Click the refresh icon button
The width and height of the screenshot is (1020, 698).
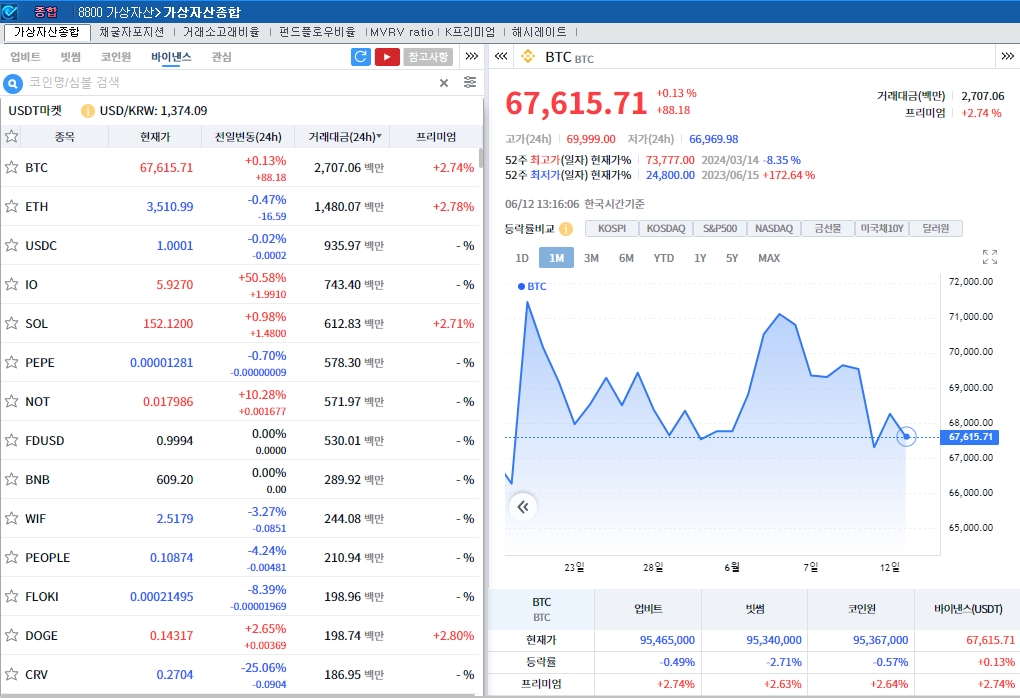click(x=360, y=57)
